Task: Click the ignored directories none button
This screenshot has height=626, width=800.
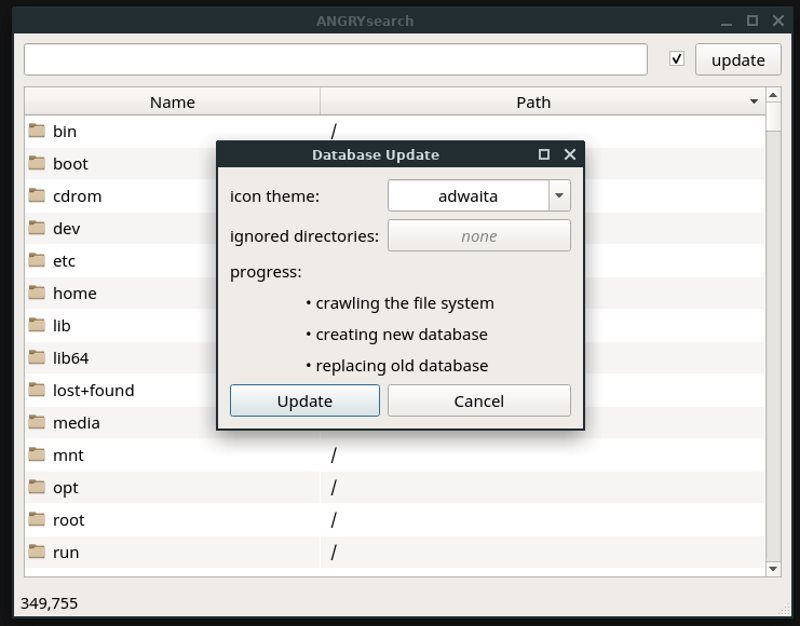Action: pos(479,236)
